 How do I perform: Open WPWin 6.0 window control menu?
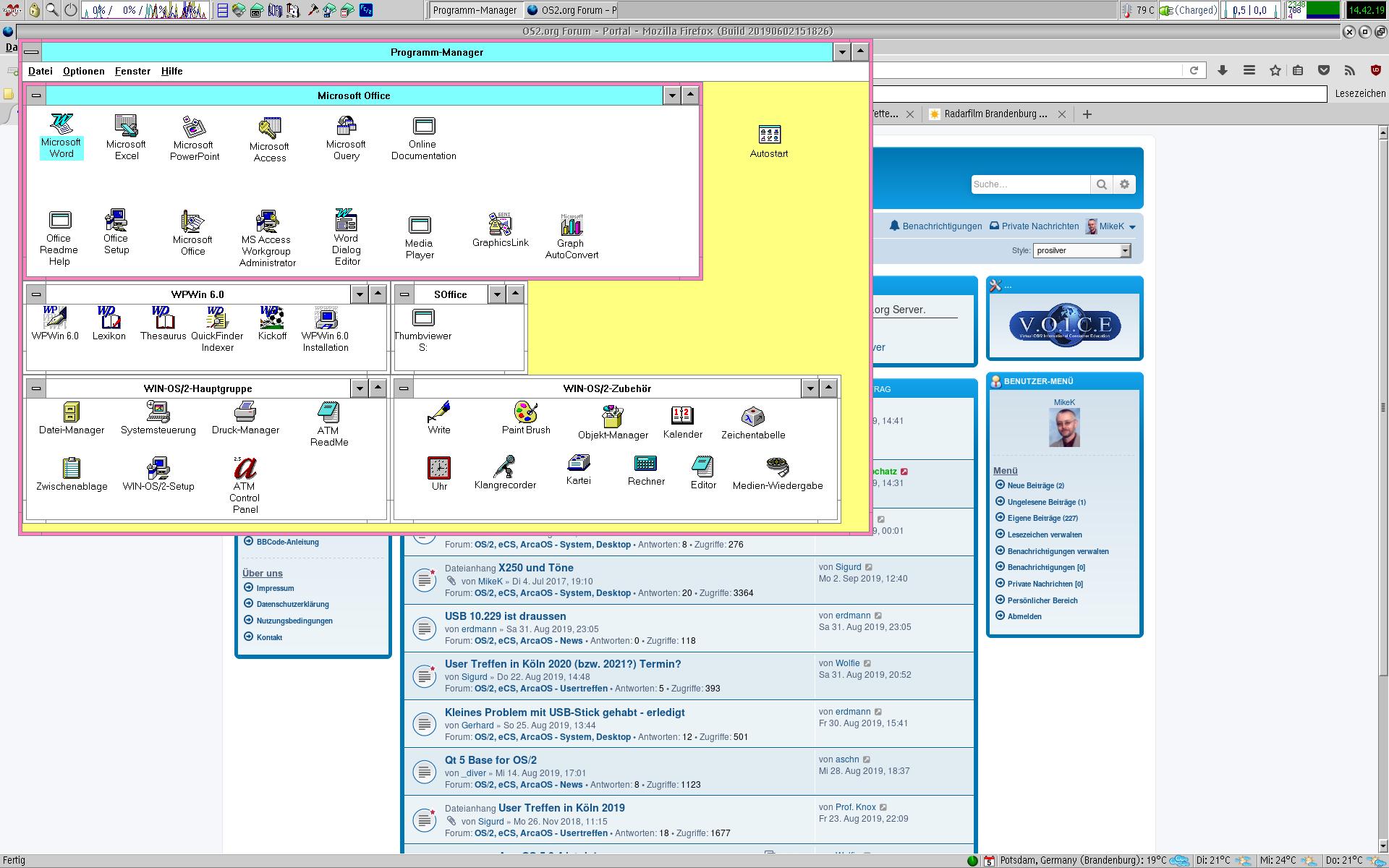36,294
